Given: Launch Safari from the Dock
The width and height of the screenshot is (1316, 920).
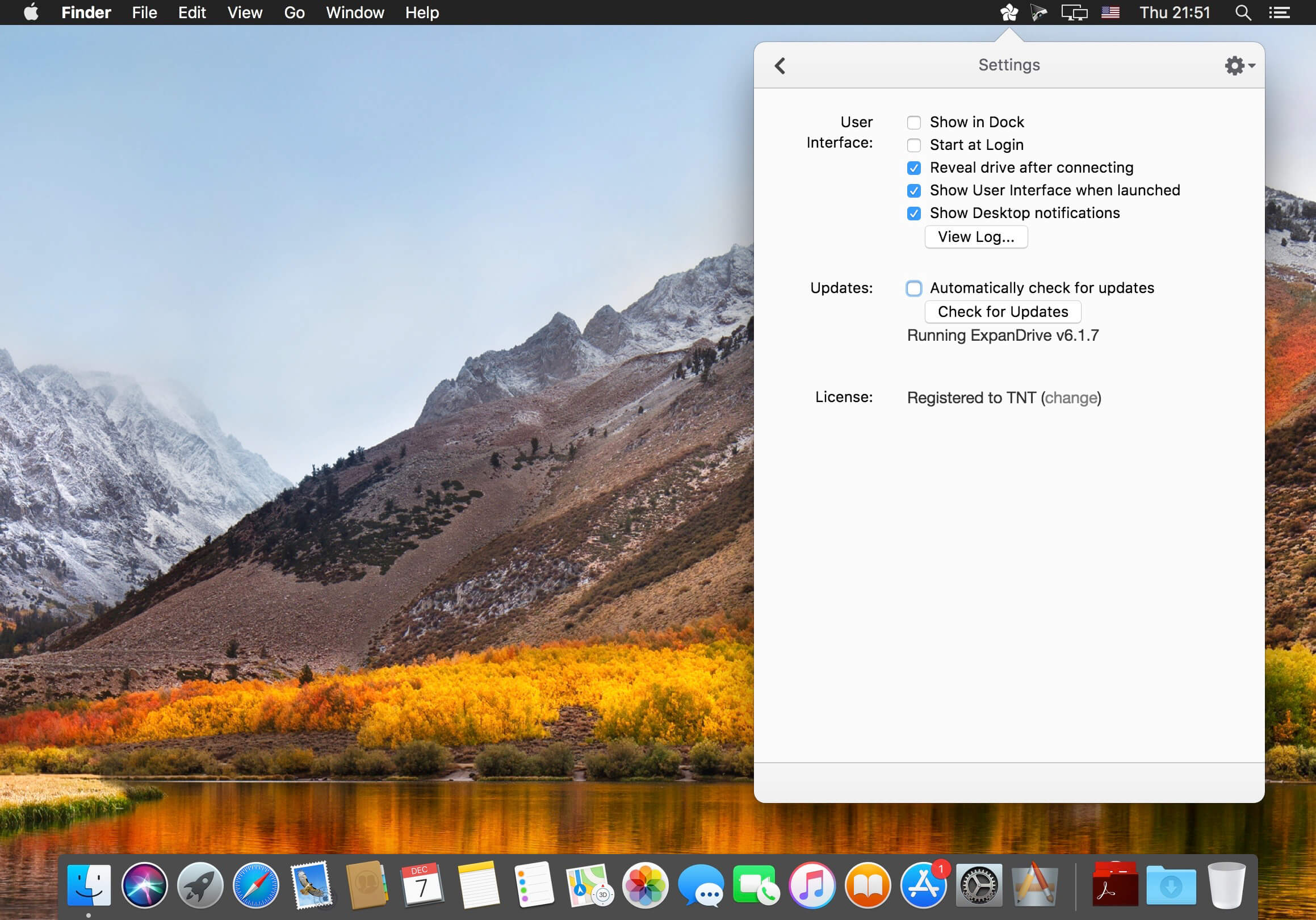Looking at the screenshot, I should [x=255, y=885].
